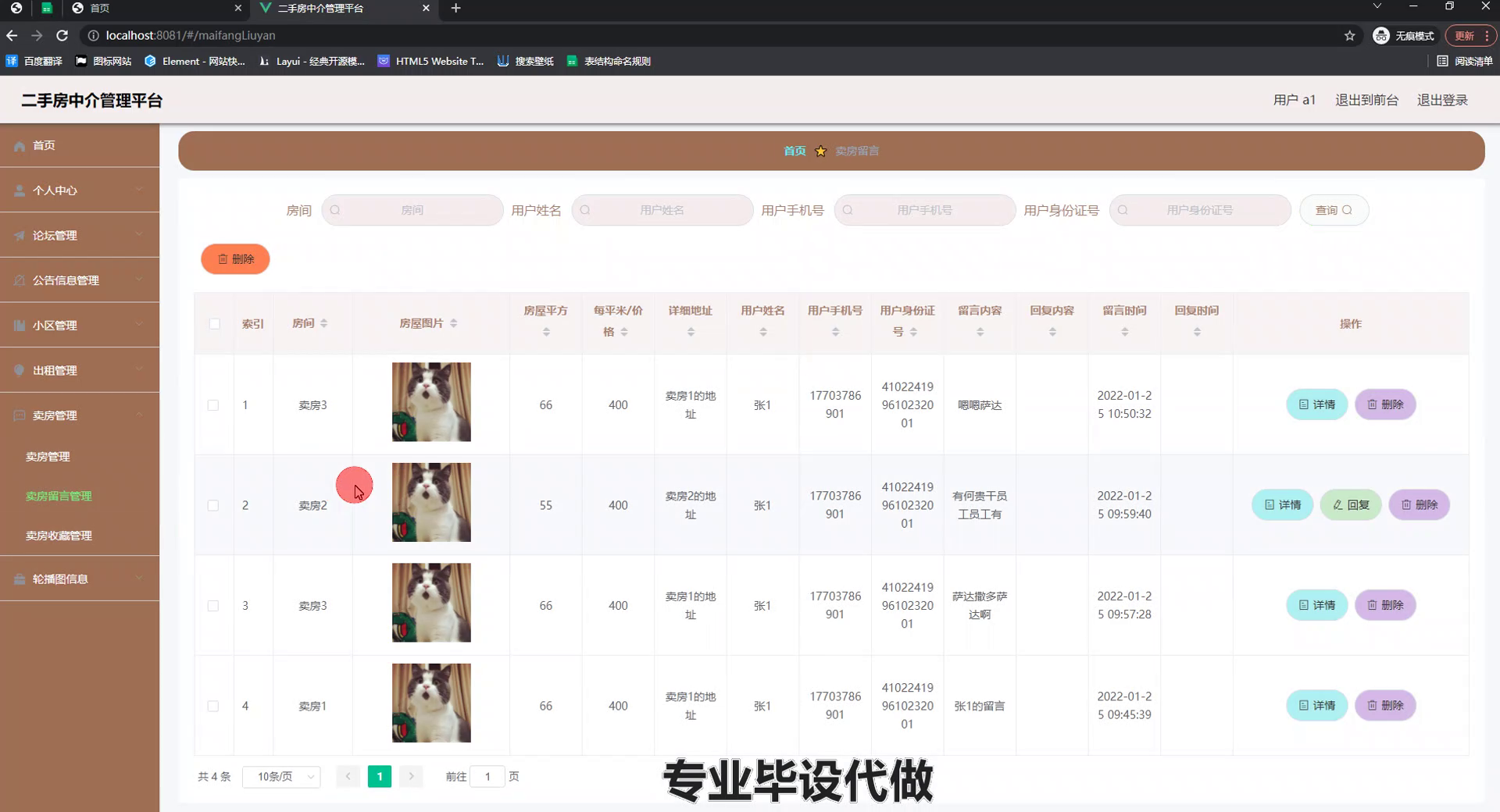
Task: Check the checkbox for row 3
Action: (213, 606)
